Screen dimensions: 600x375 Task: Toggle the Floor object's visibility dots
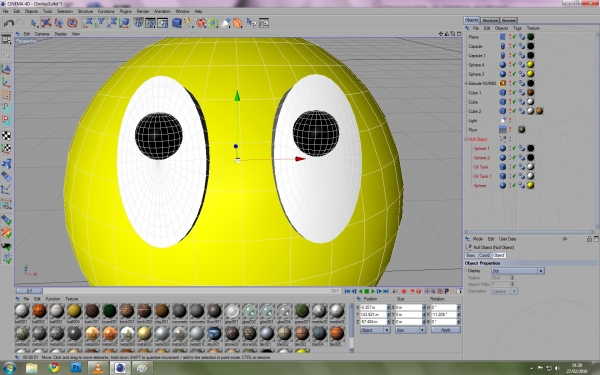pos(510,130)
